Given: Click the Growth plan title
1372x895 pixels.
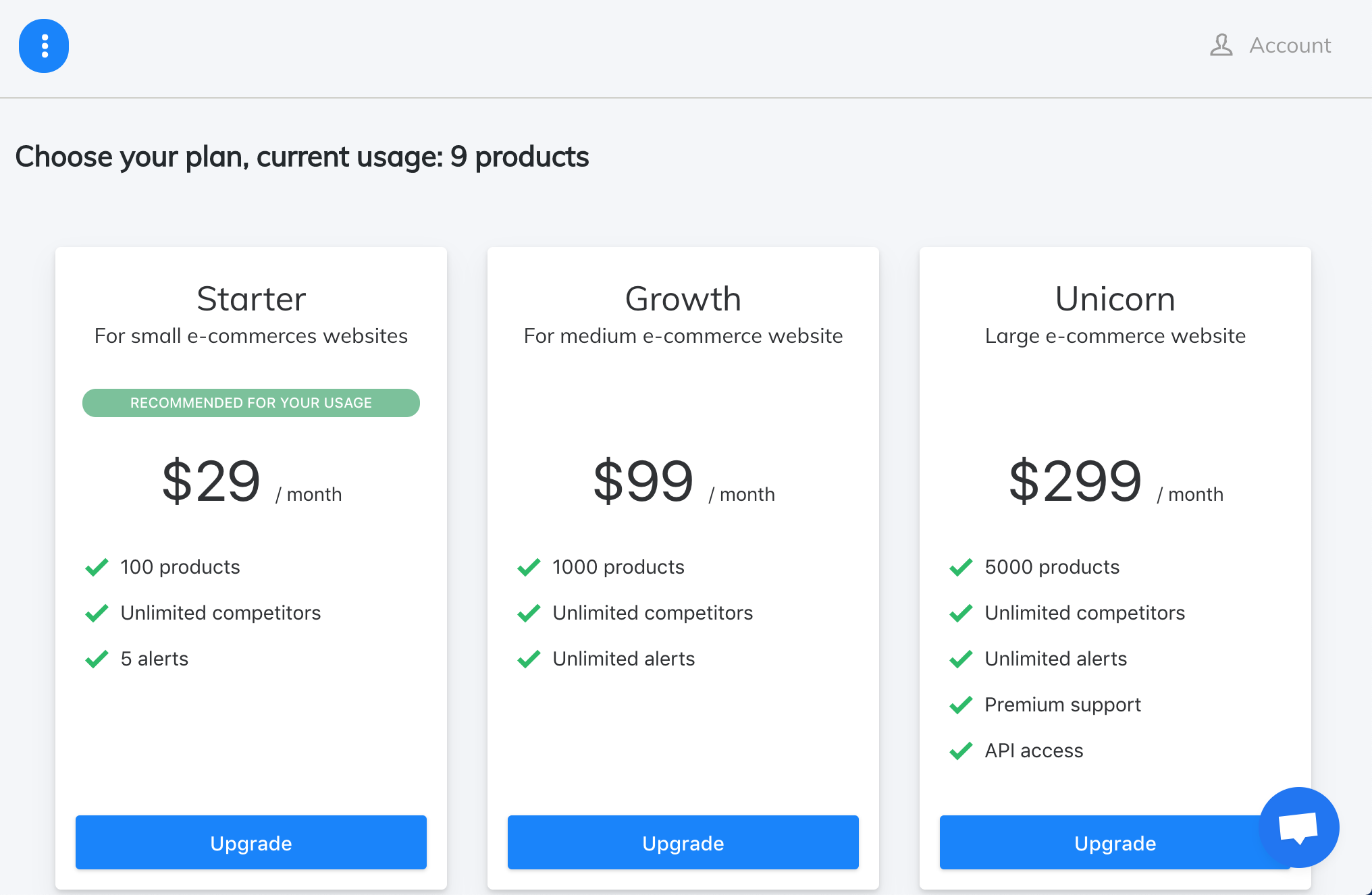Looking at the screenshot, I should [x=683, y=299].
